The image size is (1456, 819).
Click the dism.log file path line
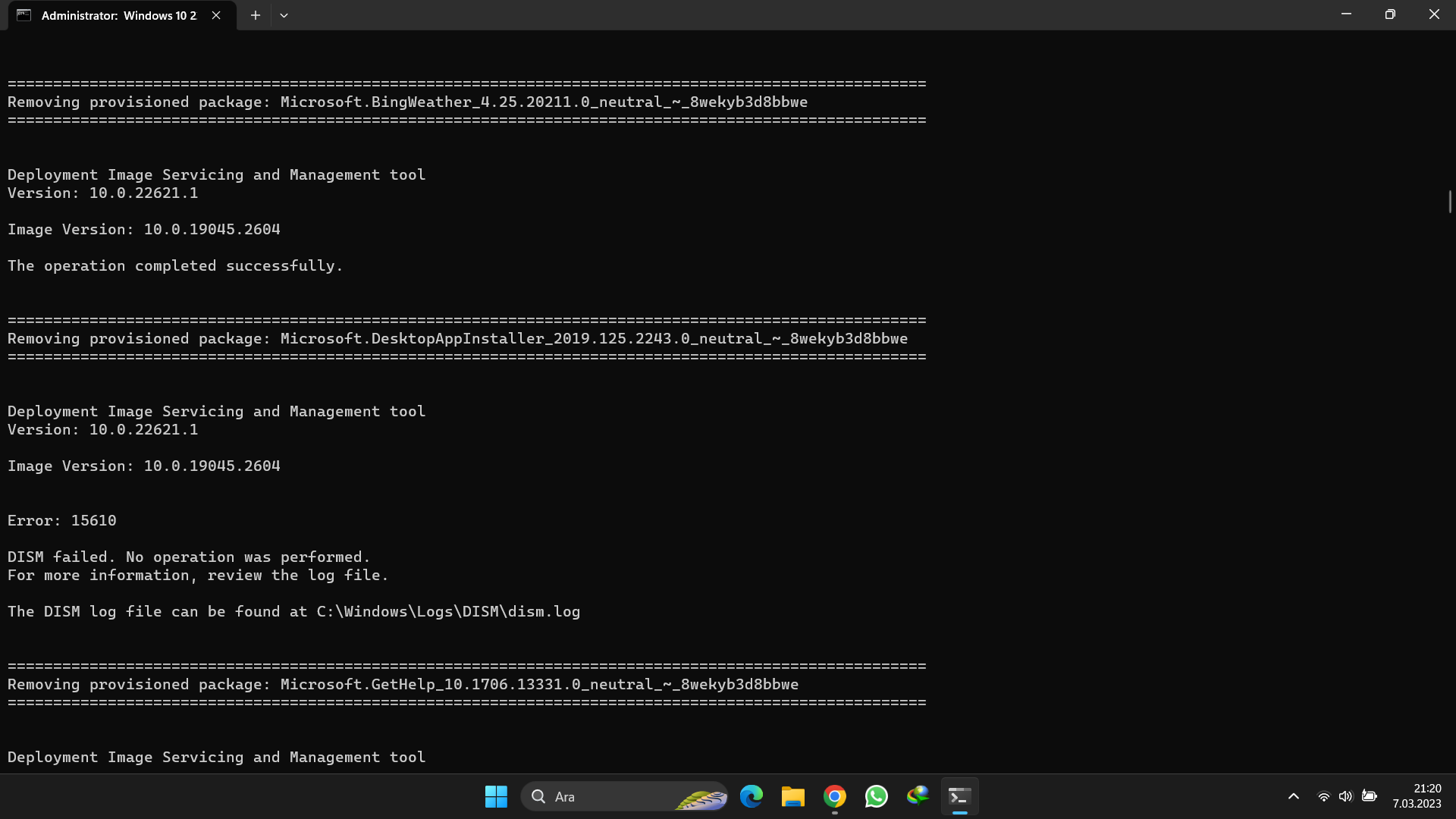[293, 611]
